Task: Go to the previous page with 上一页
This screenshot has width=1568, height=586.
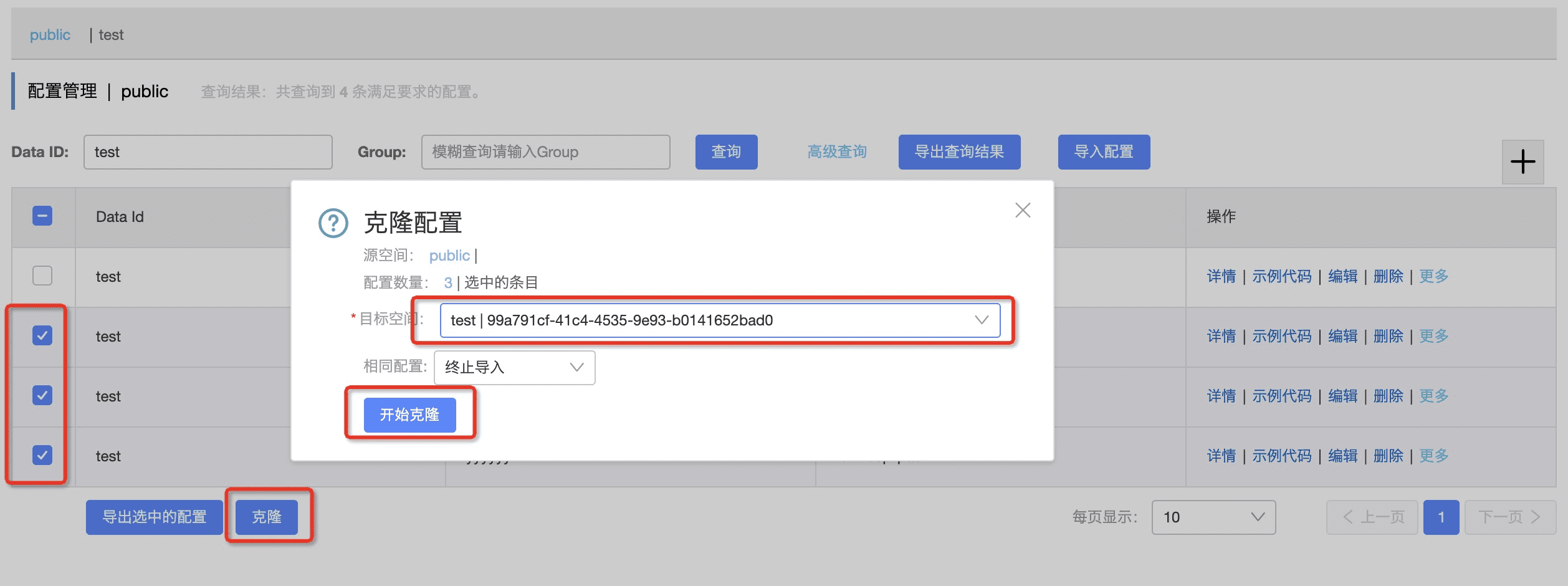Action: 1372,517
